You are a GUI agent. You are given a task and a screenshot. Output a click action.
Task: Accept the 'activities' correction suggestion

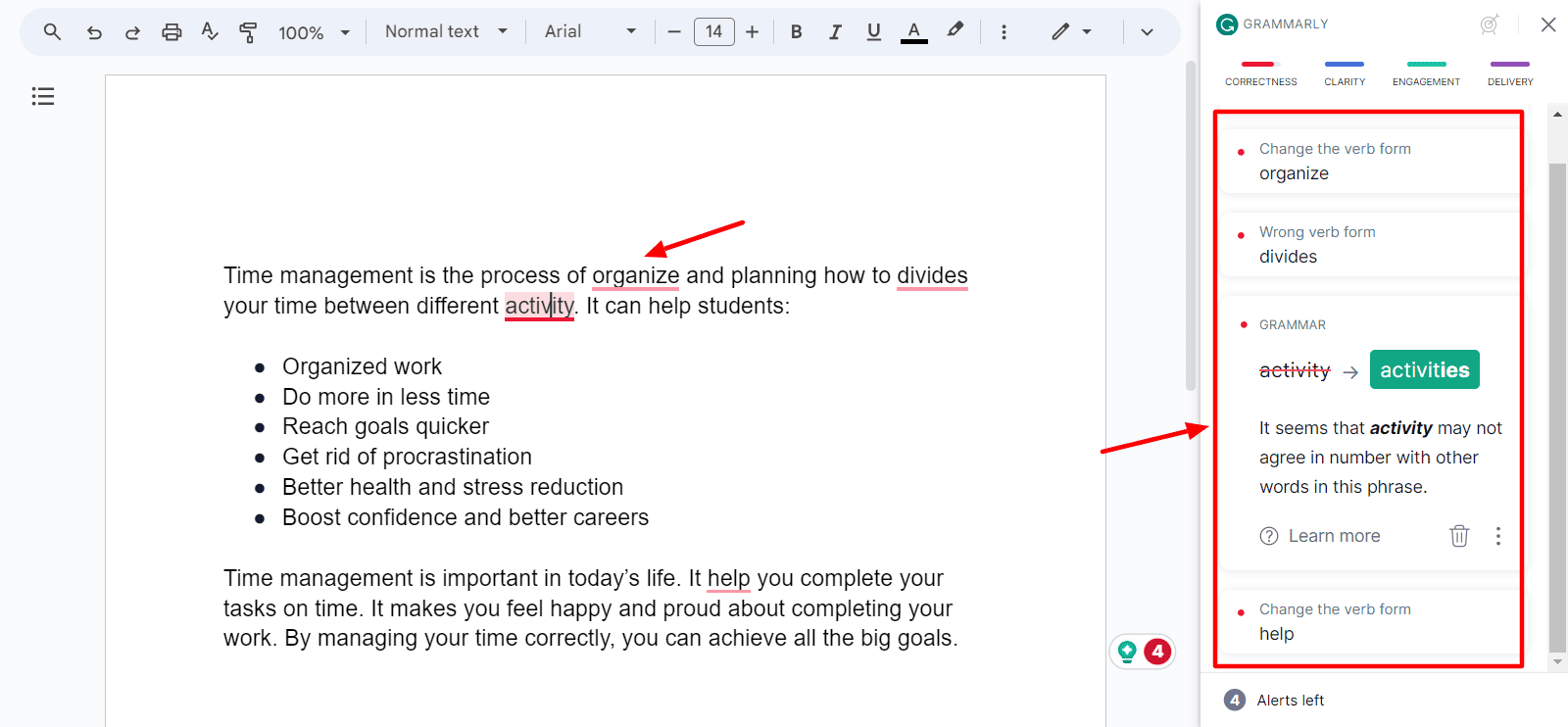pyautogui.click(x=1424, y=370)
